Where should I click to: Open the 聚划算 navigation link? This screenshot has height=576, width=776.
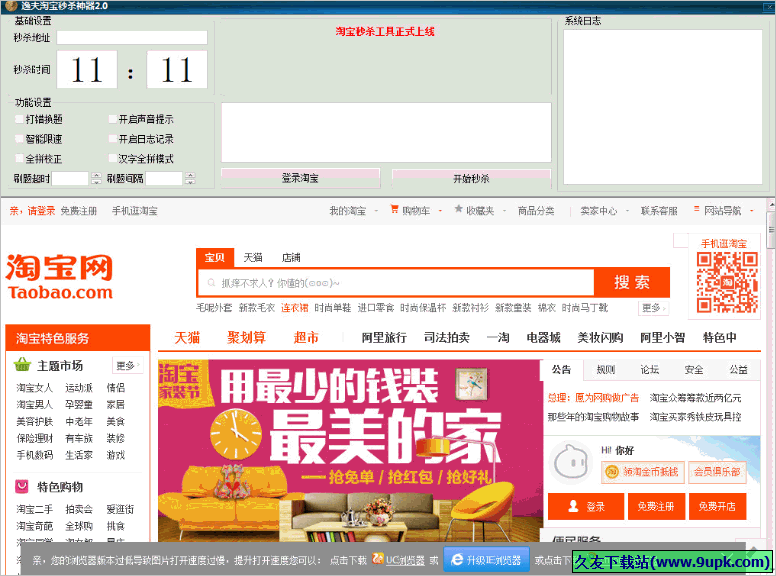pyautogui.click(x=246, y=337)
